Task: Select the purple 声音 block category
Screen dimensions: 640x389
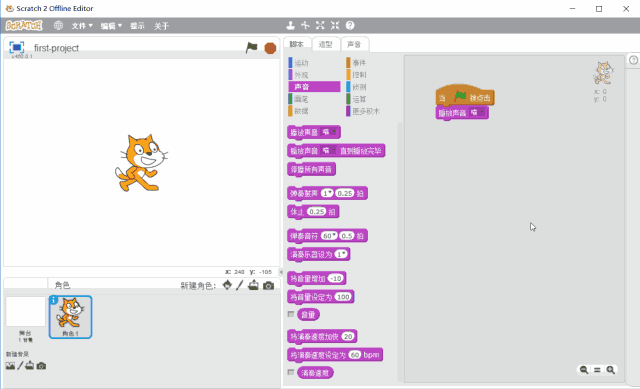Action: [x=314, y=87]
